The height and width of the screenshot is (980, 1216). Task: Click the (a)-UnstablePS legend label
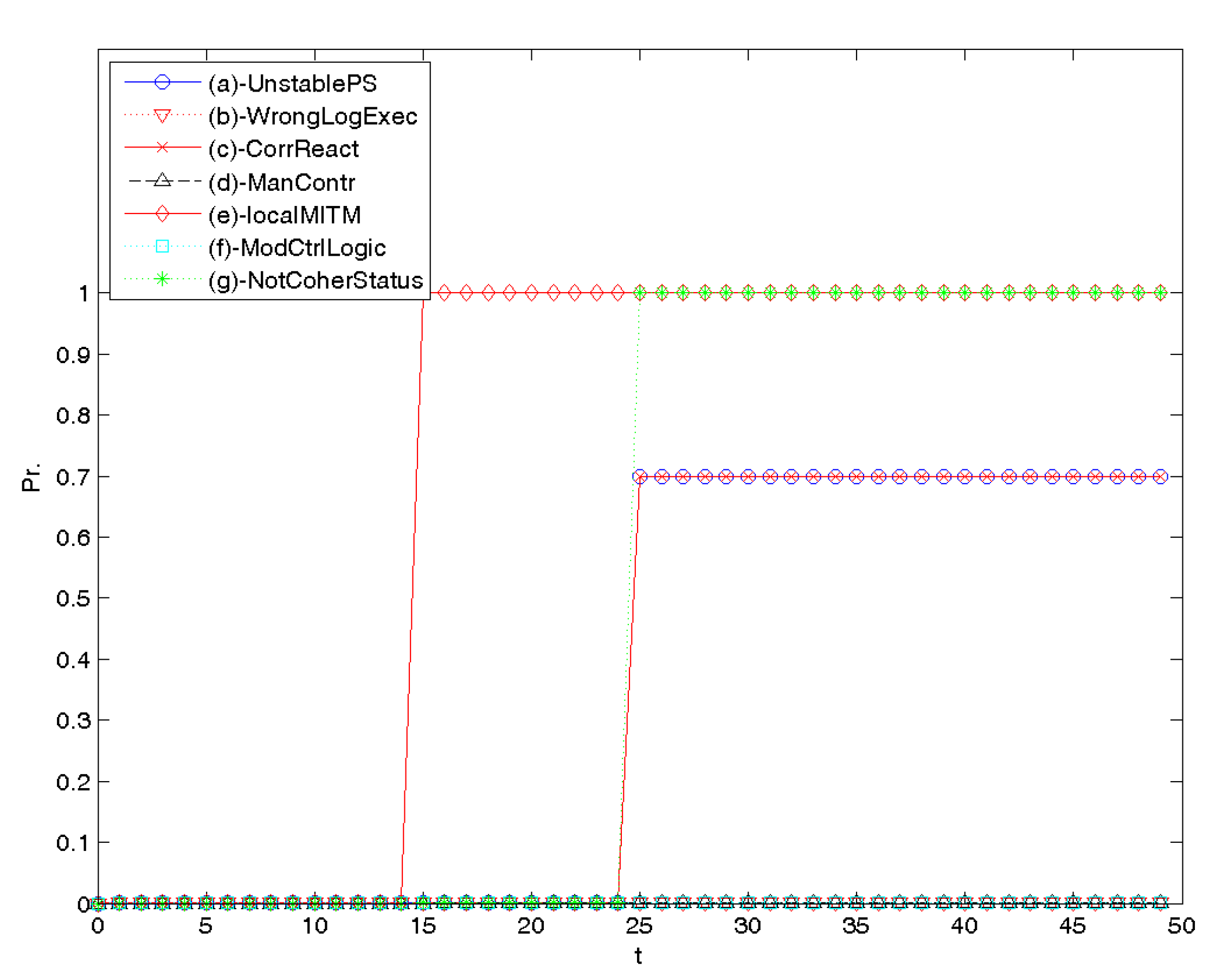pos(292,83)
